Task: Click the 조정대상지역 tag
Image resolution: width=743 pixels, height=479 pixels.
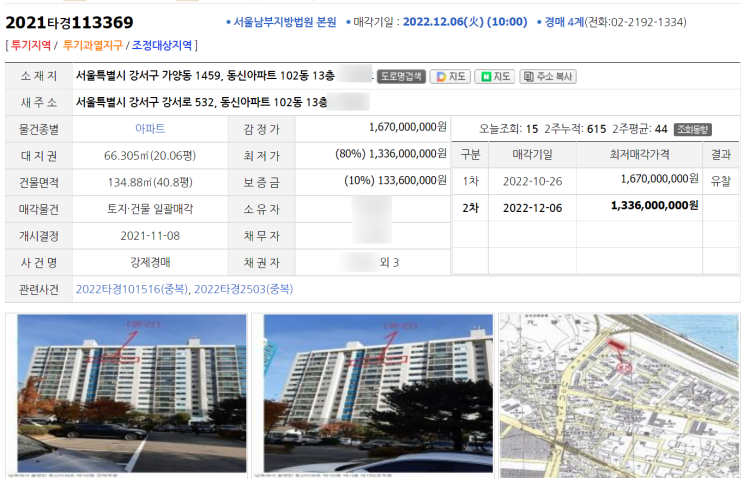Action: 162,45
